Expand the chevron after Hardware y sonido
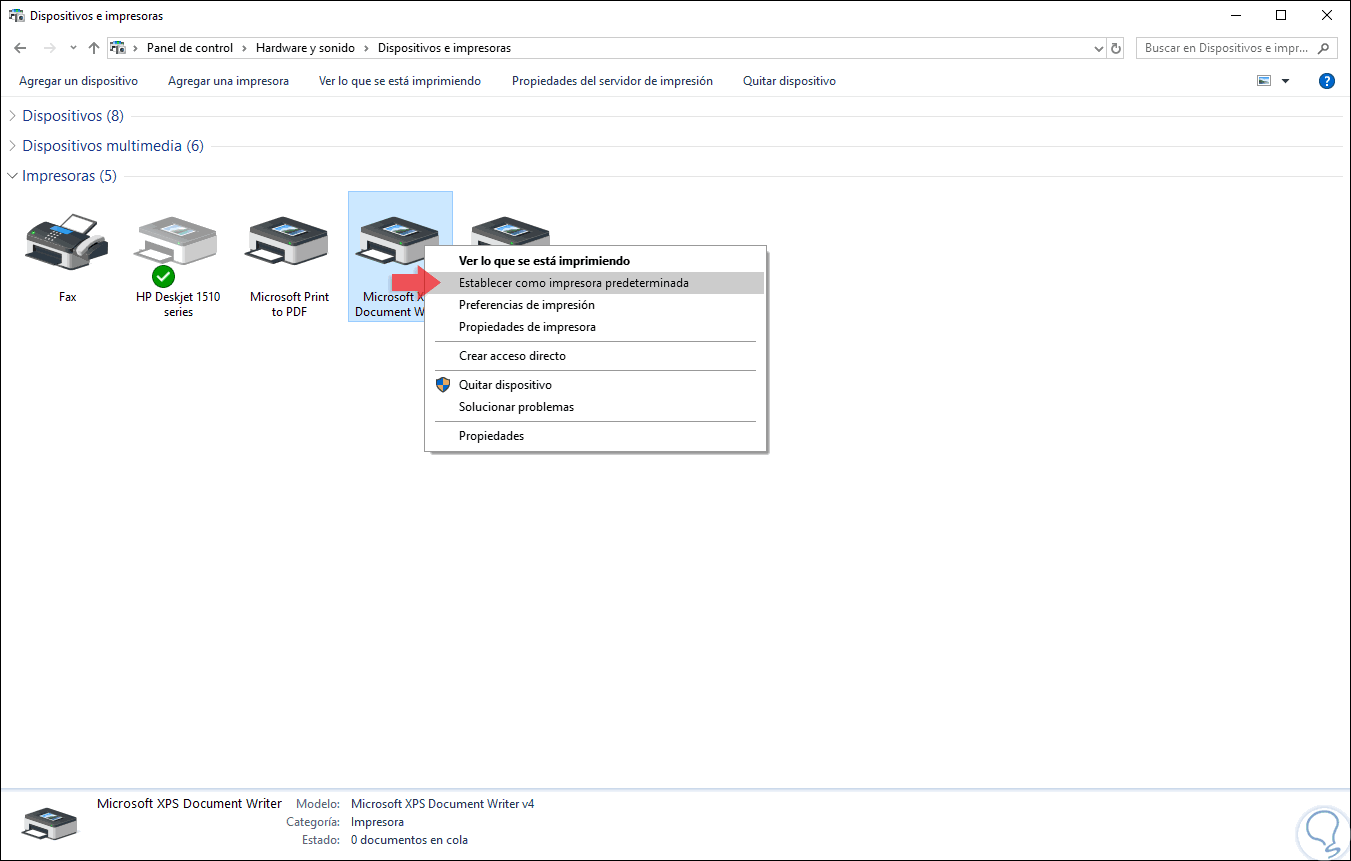Image resolution: width=1351 pixels, height=861 pixels. pyautogui.click(x=366, y=48)
